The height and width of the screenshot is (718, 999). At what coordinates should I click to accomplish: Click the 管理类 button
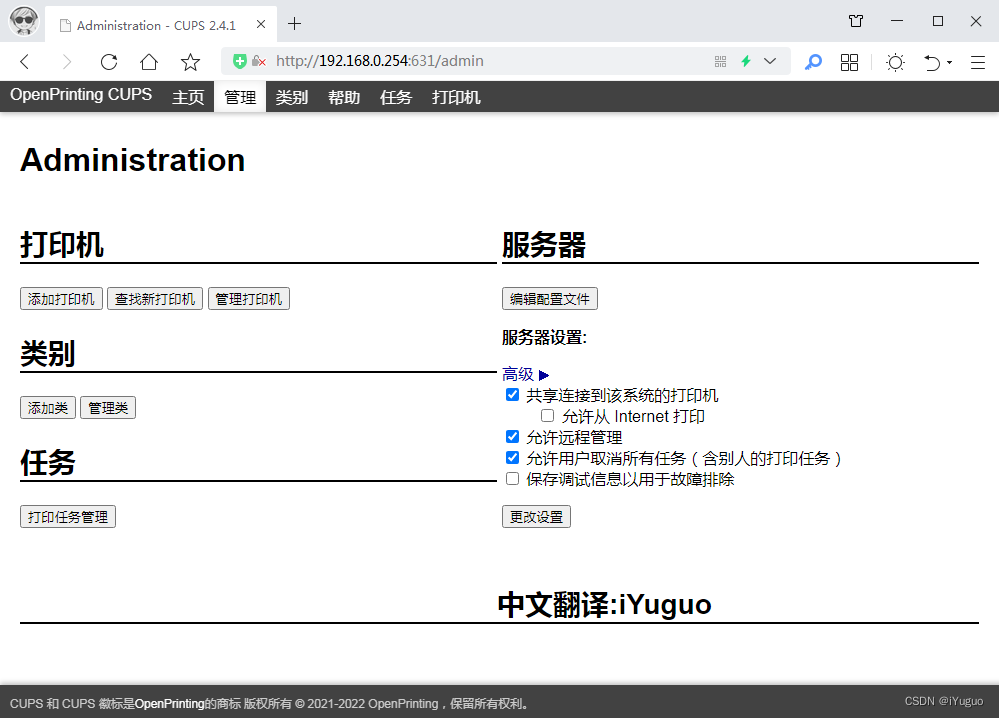click(108, 408)
